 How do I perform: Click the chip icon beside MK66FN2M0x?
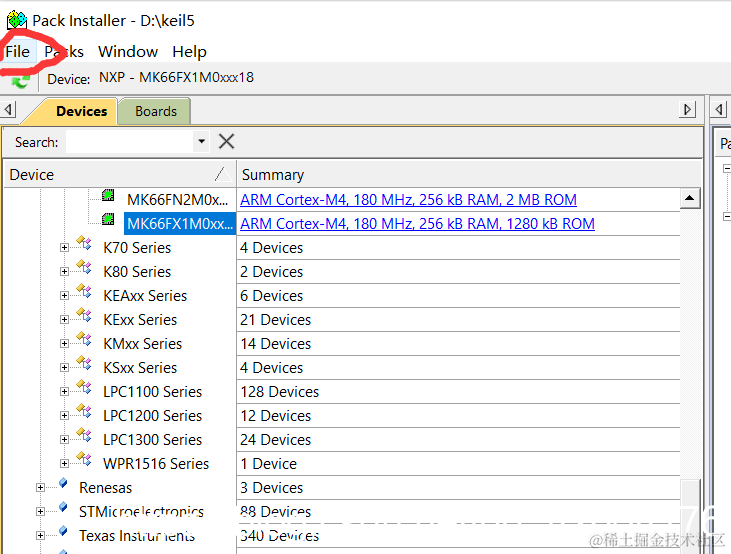108,195
